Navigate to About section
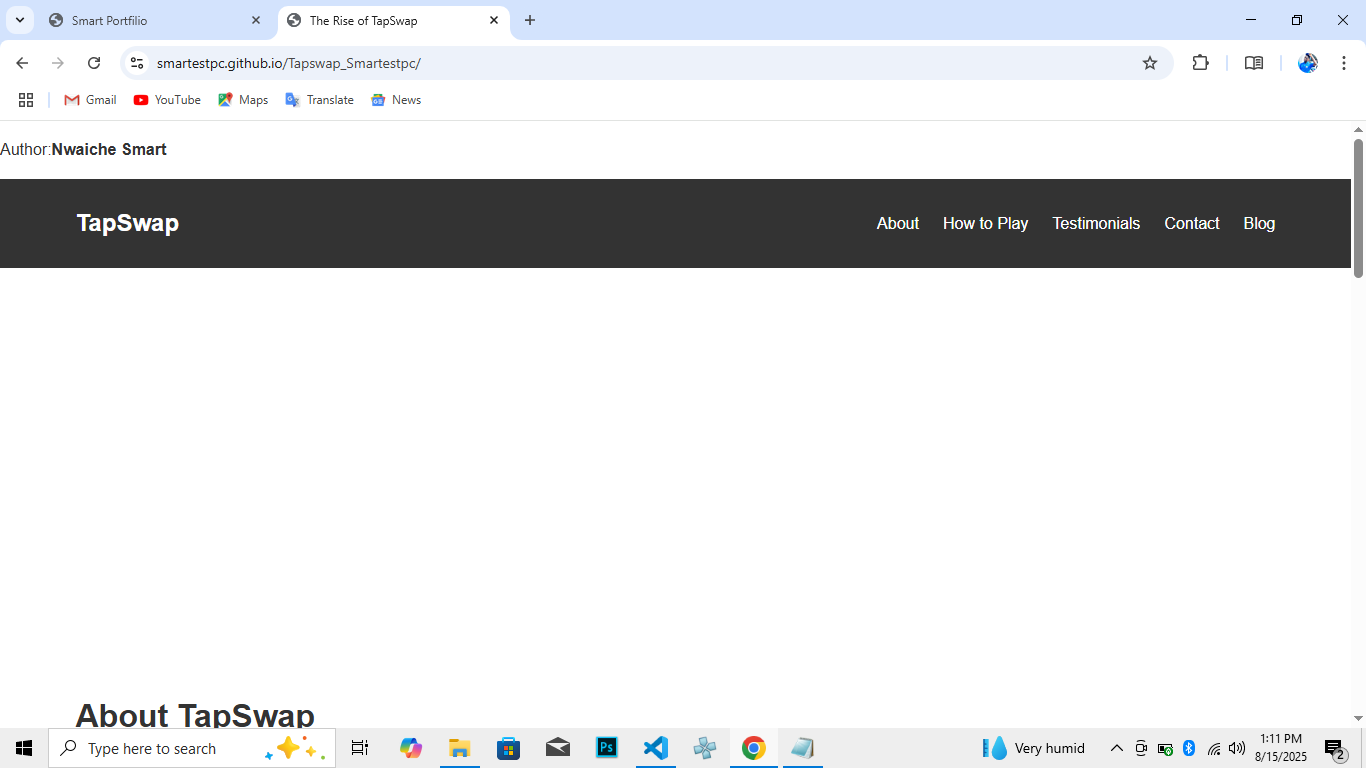 898,224
